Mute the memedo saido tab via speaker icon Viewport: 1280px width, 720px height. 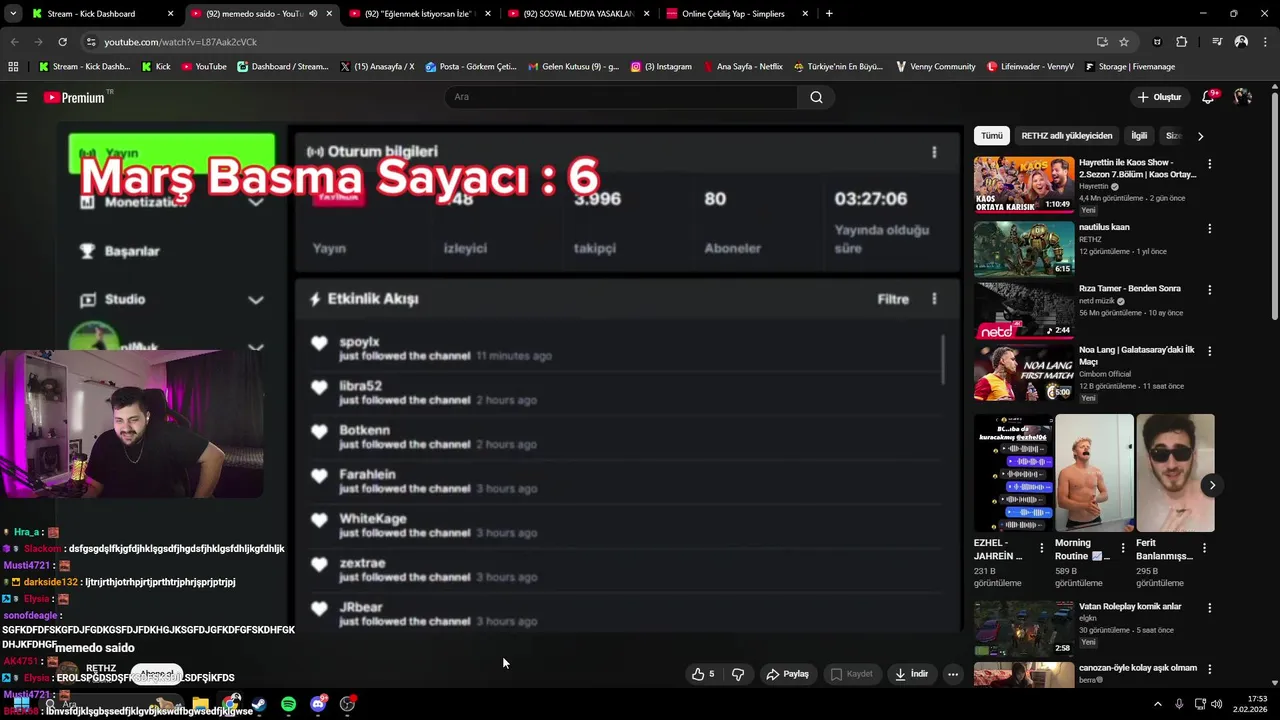pyautogui.click(x=313, y=14)
